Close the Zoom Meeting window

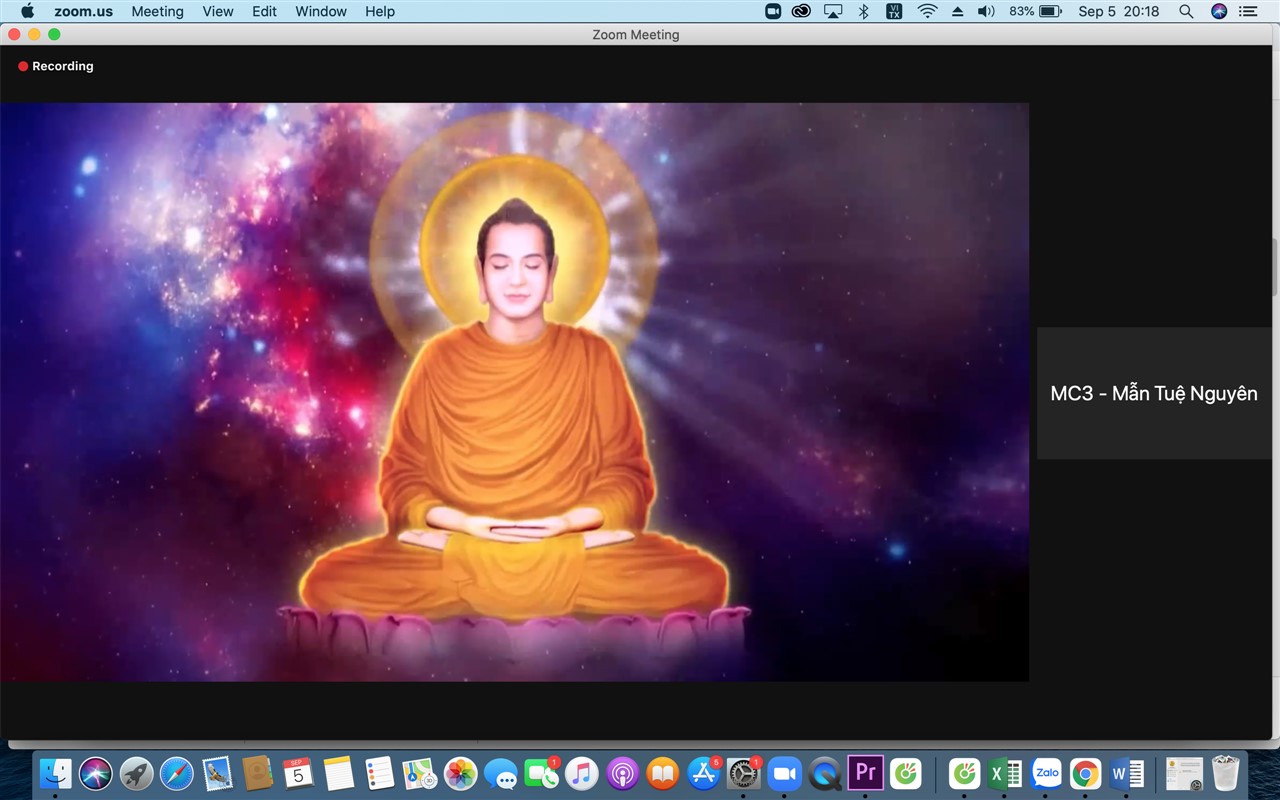coord(14,34)
